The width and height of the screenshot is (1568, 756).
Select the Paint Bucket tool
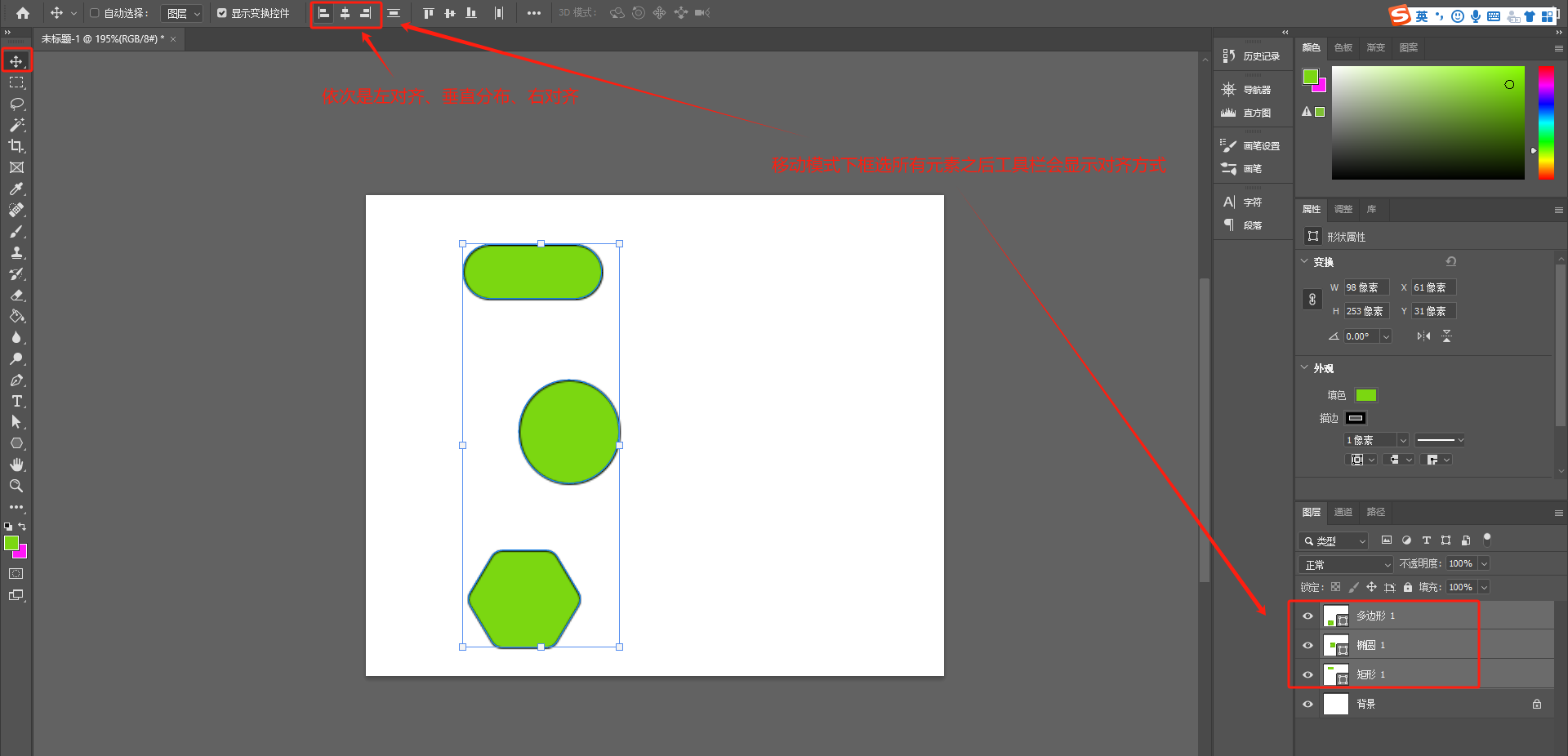tap(16, 316)
